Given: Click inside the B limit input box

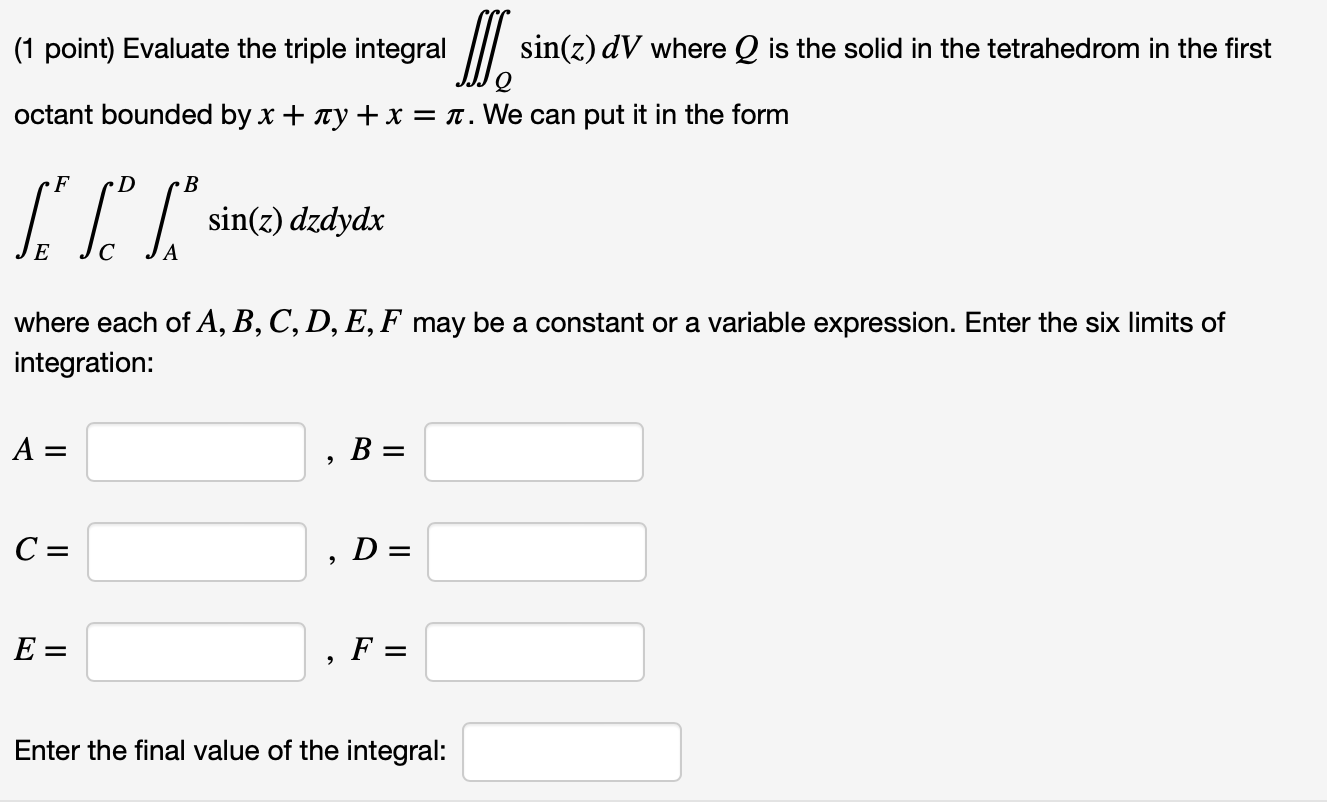Looking at the screenshot, I should point(534,451).
